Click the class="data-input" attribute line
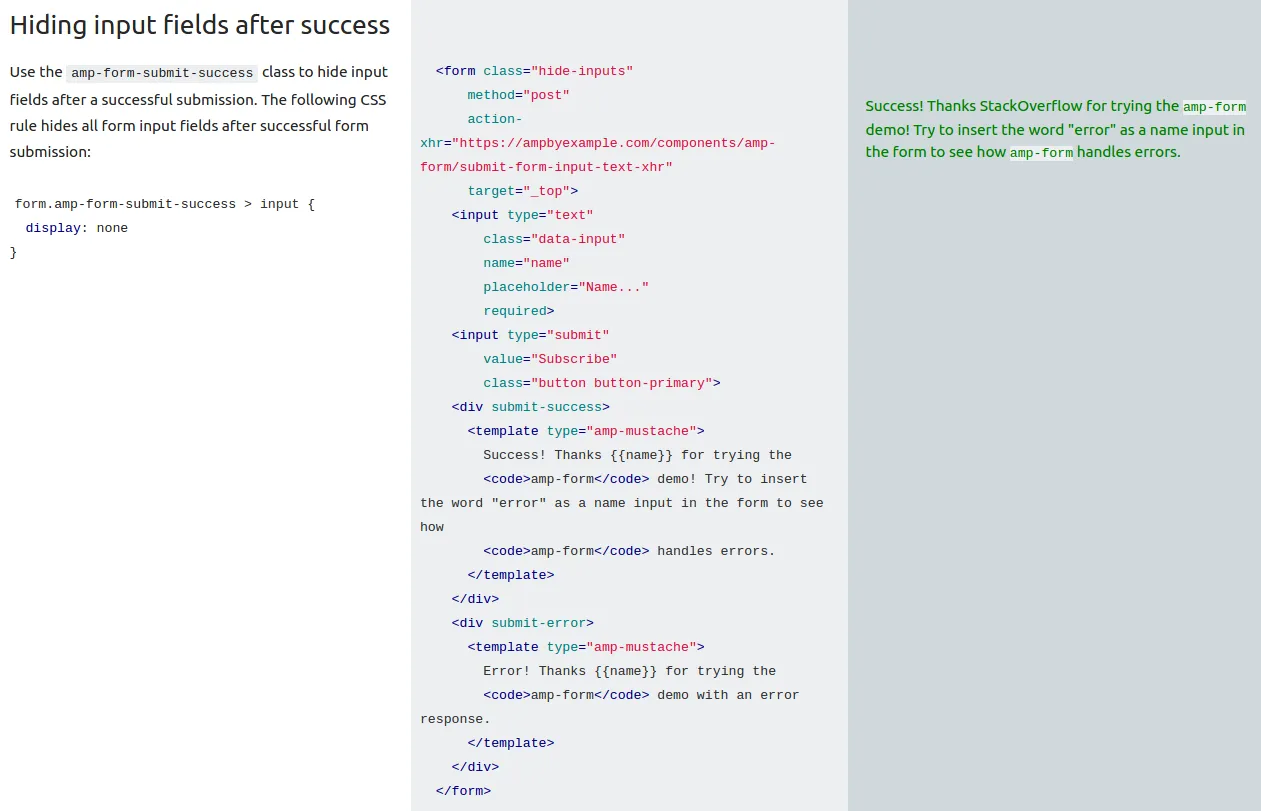The image size is (1261, 811). 554,239
